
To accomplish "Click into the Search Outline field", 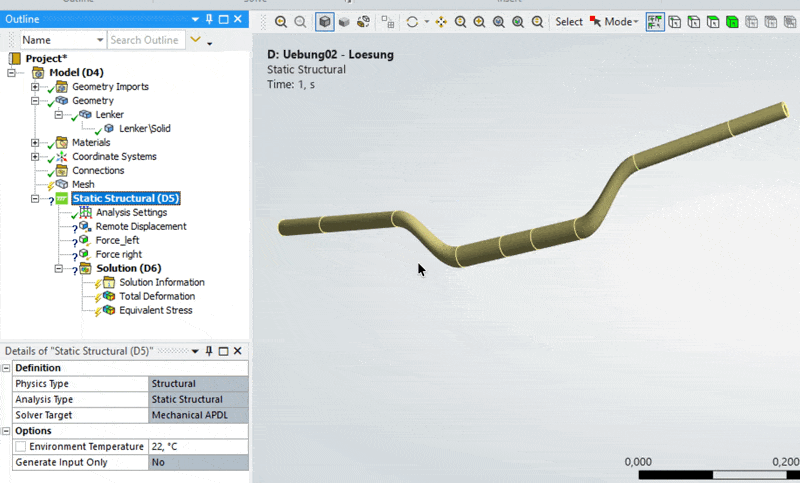I will [145, 40].
